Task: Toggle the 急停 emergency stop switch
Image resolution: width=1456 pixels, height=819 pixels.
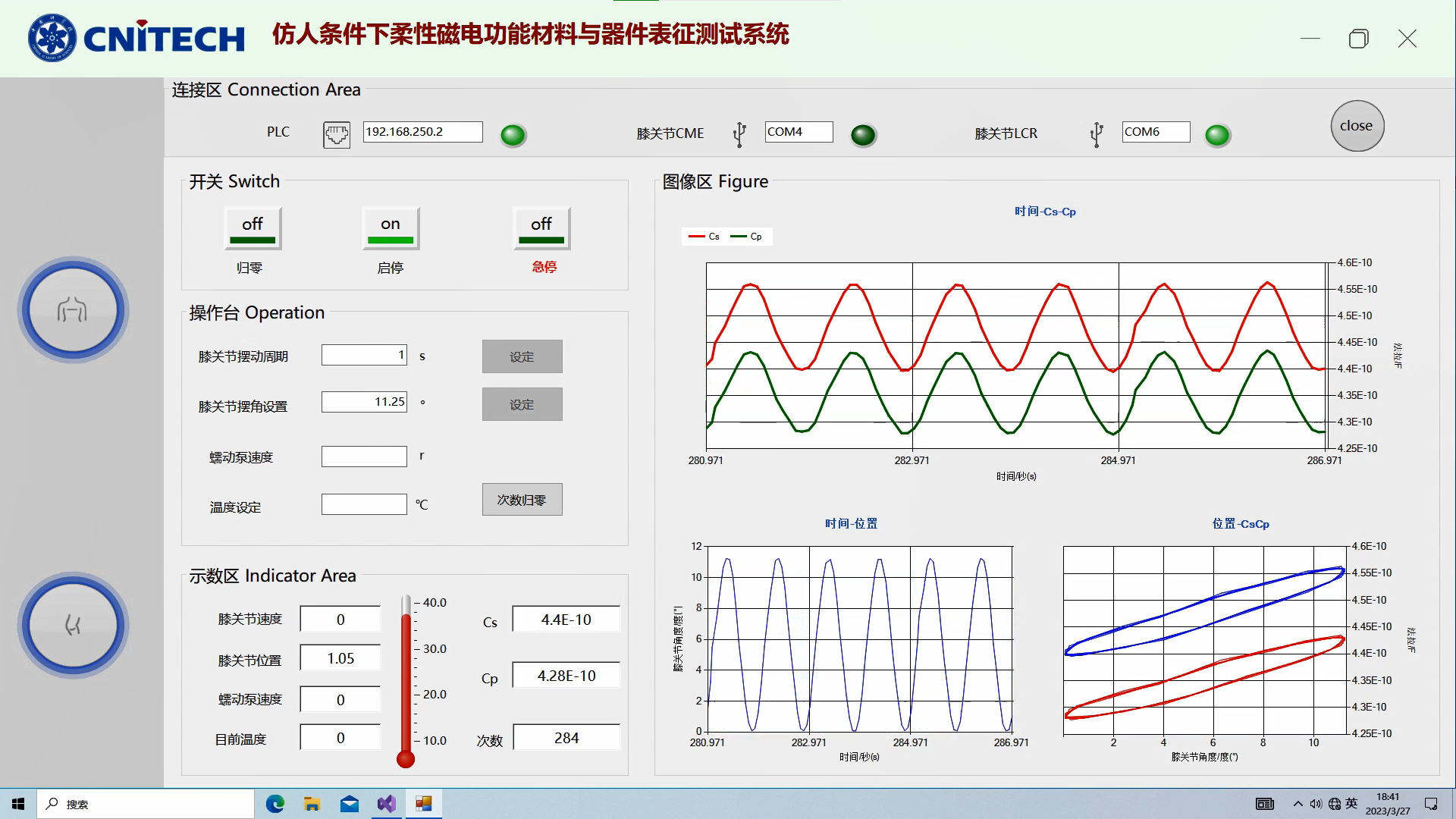Action: coord(541,228)
